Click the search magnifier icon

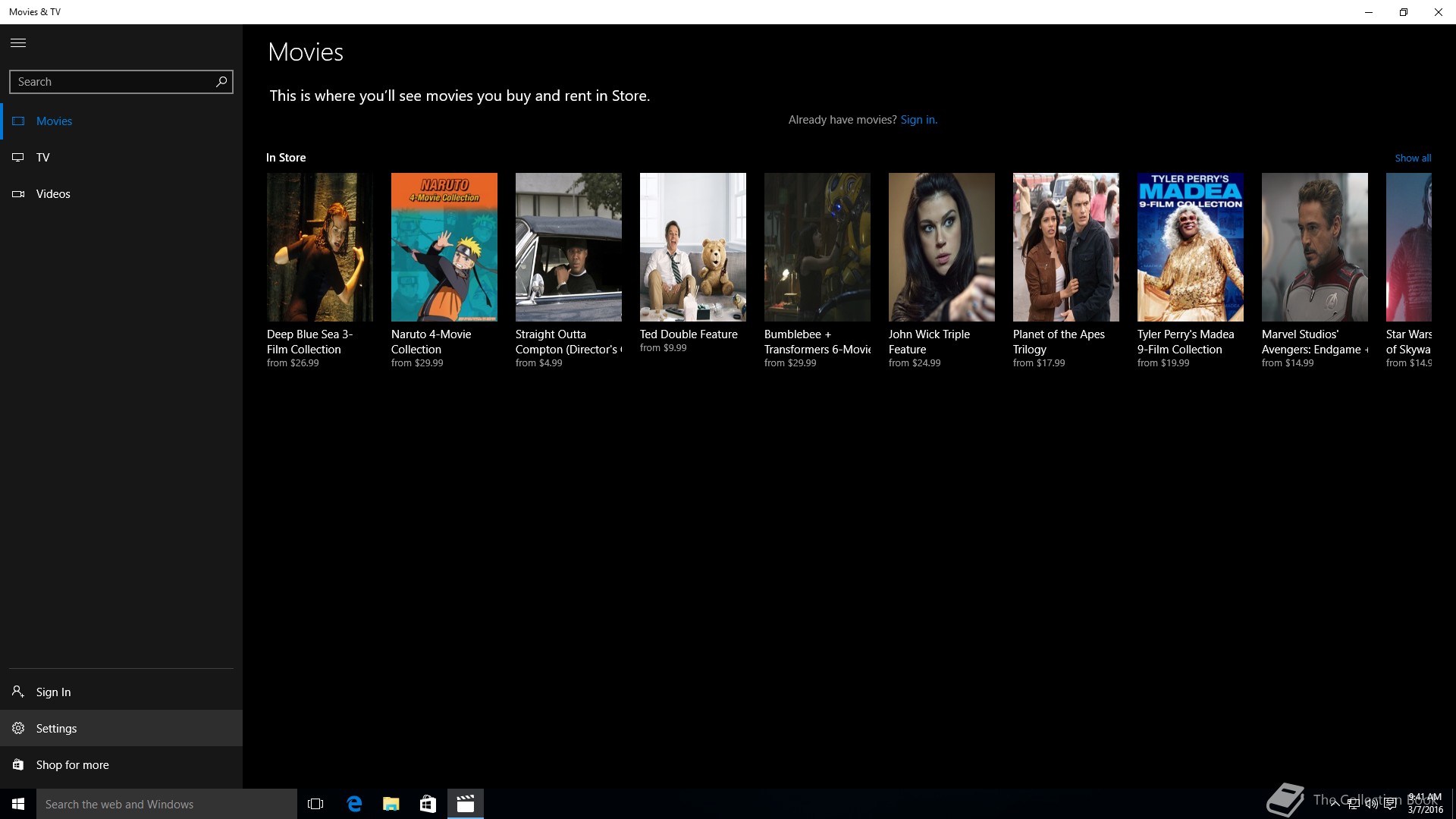pos(221,81)
